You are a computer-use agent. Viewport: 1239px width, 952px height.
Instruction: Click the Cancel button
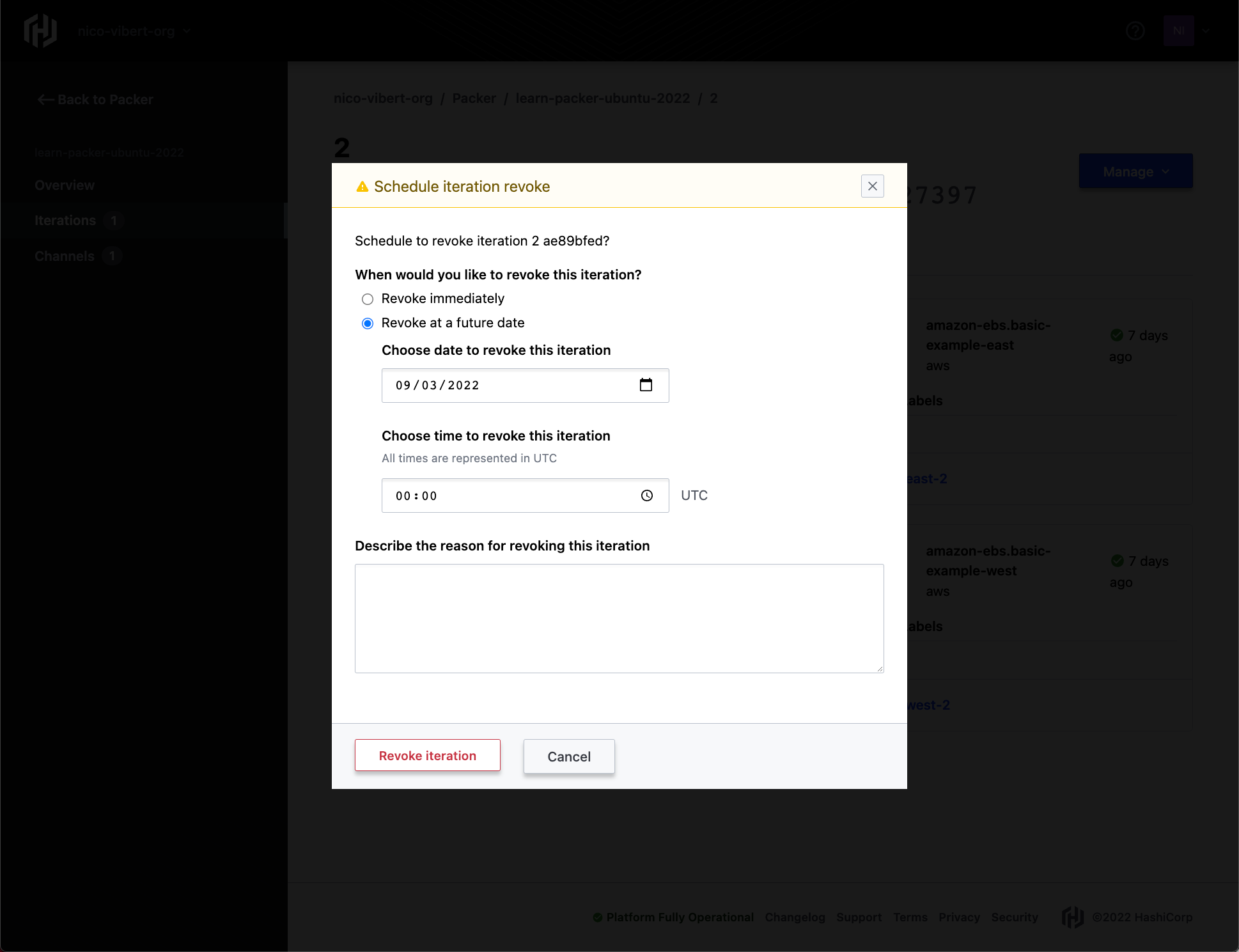click(568, 756)
